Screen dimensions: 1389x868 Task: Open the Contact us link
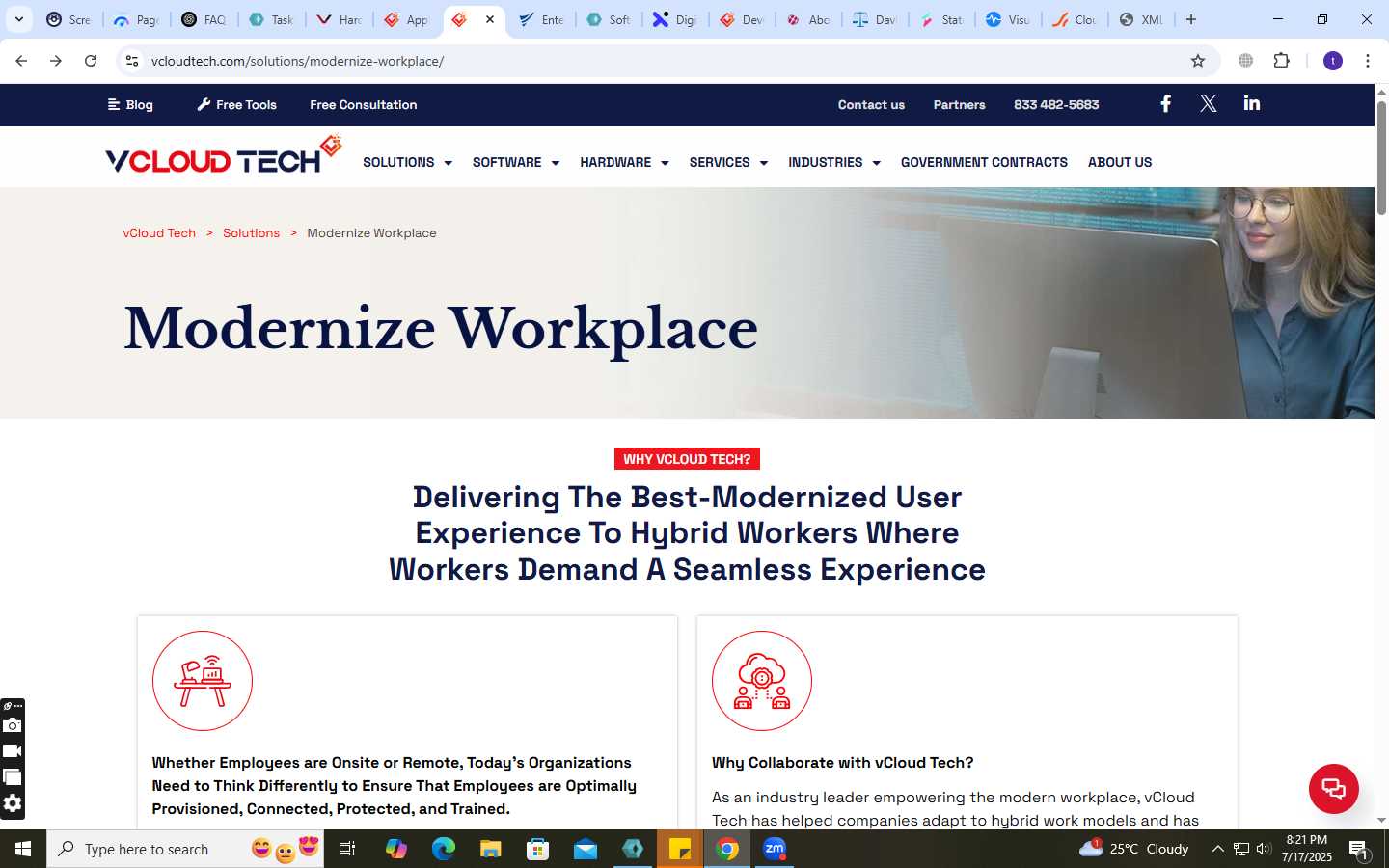[x=871, y=104]
